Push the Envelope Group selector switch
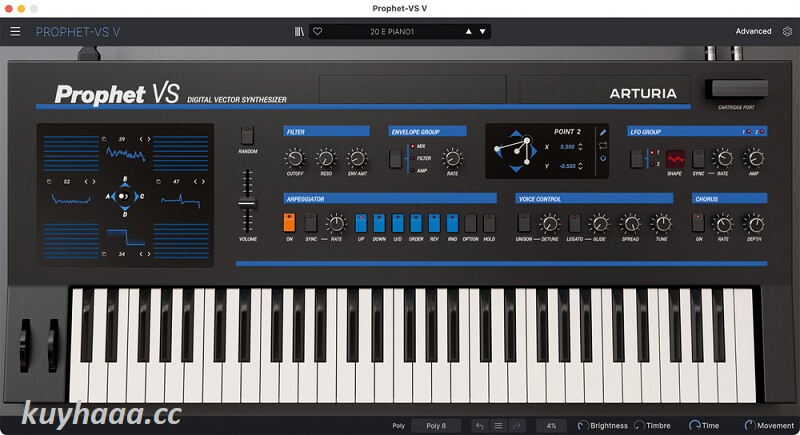 395,159
